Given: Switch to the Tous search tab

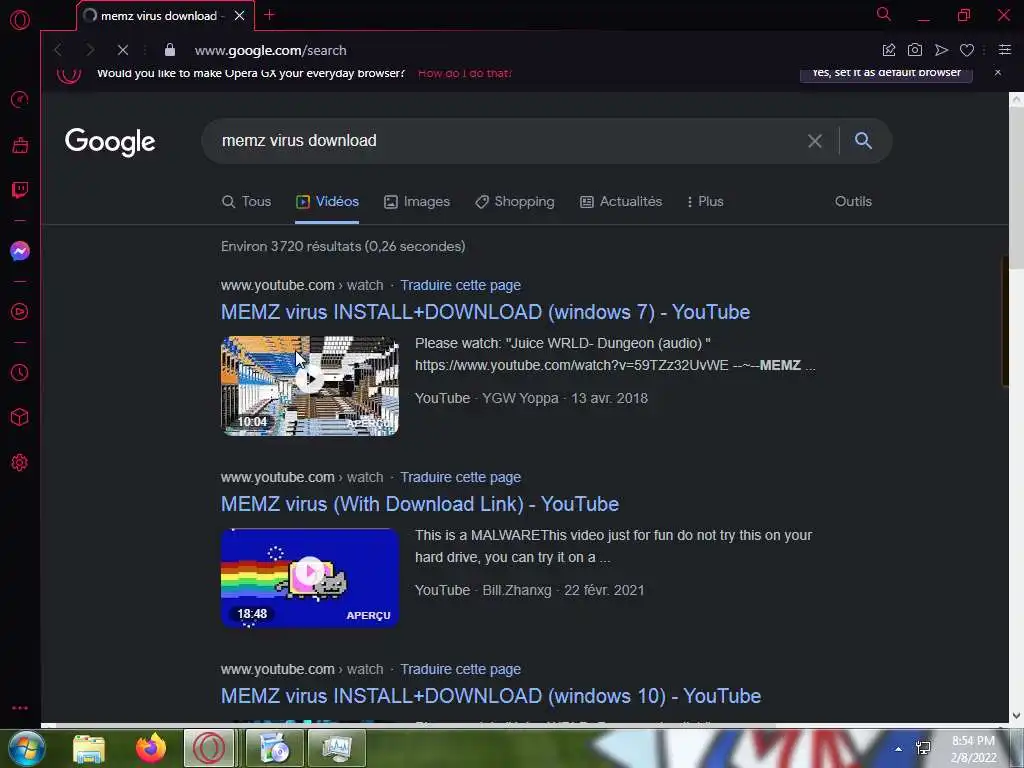Looking at the screenshot, I should 246,201.
